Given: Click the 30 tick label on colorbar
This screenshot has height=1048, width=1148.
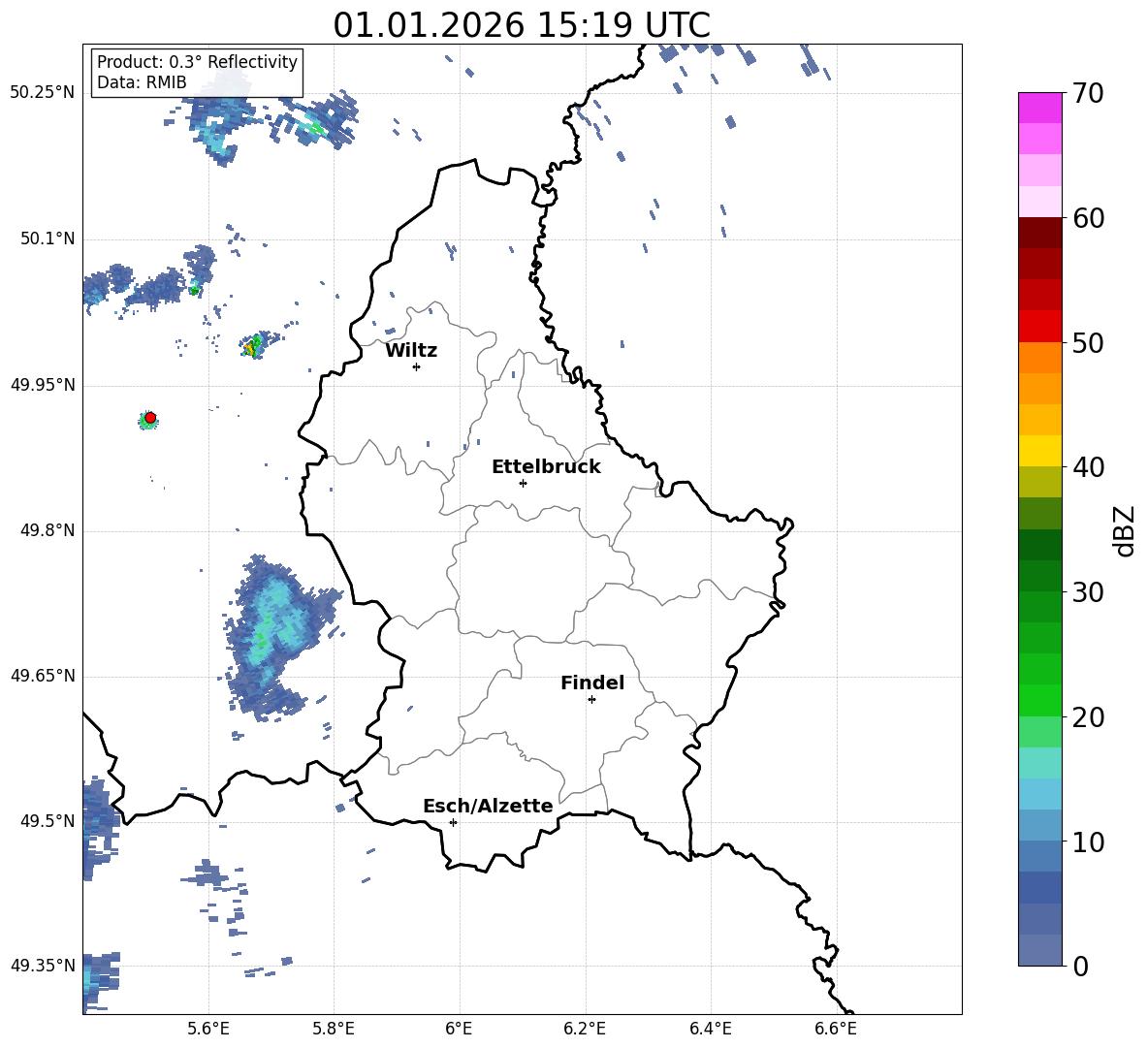Looking at the screenshot, I should (1088, 592).
